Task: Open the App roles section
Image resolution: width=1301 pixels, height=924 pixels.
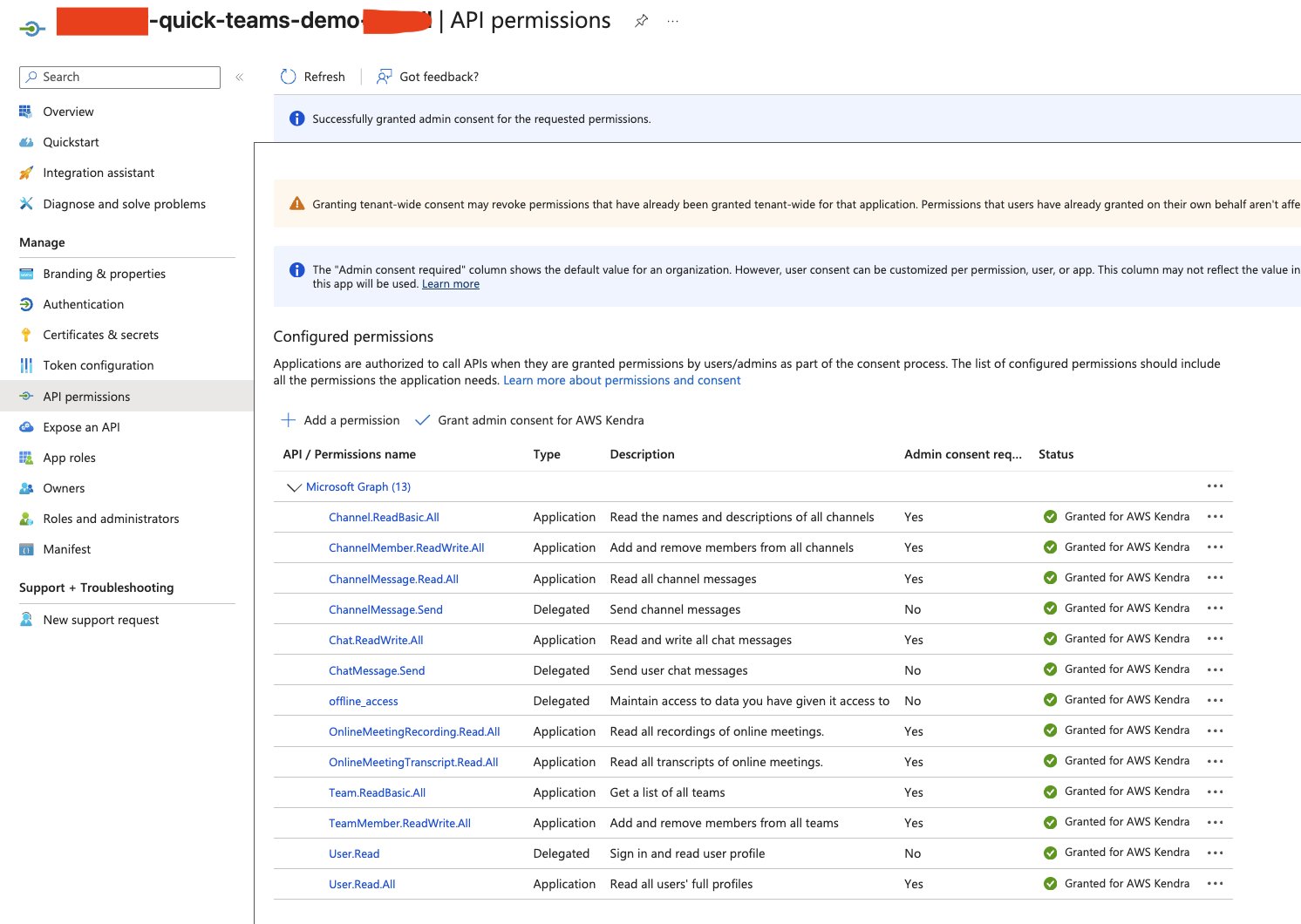Action: pos(70,457)
